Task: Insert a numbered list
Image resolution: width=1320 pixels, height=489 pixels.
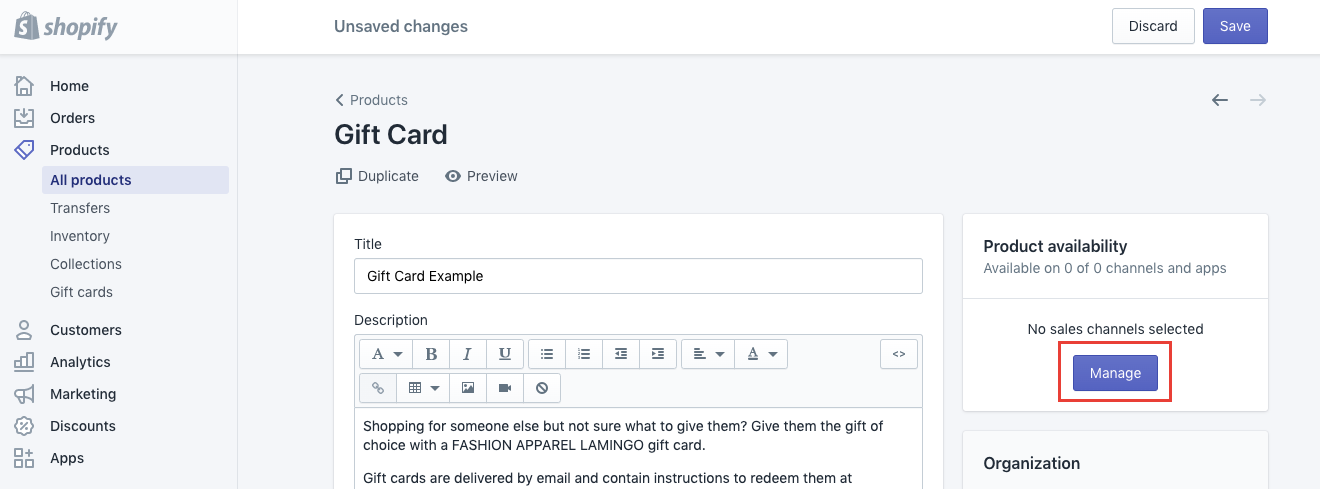Action: pos(584,354)
